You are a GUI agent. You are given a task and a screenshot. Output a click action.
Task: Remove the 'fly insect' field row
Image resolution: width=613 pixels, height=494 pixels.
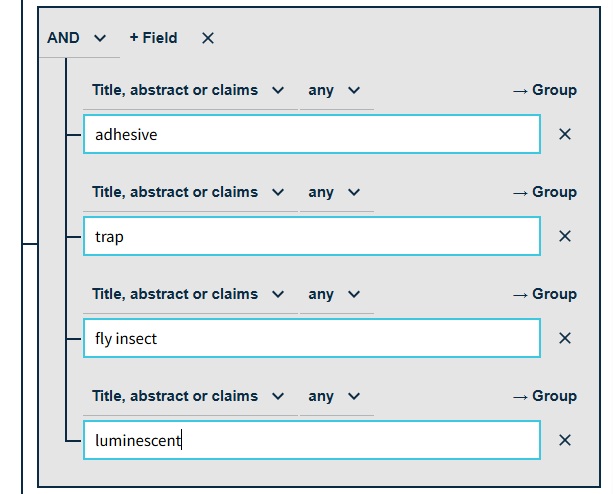(565, 338)
